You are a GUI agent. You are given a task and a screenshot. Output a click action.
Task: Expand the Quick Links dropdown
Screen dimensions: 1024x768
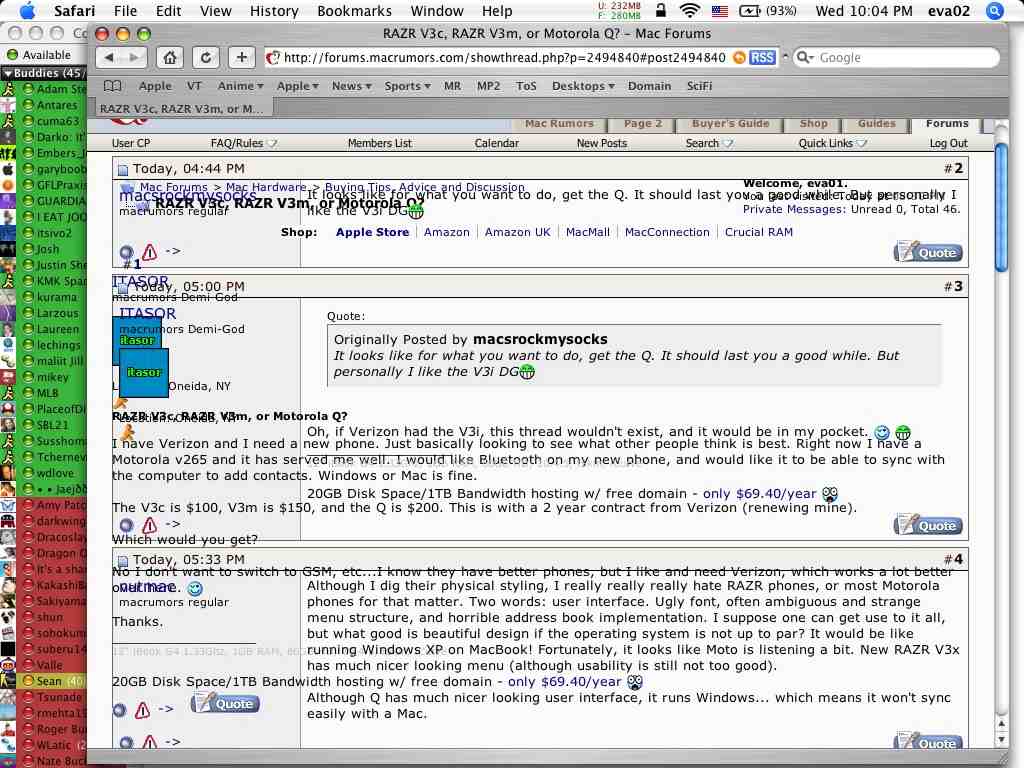coord(833,143)
